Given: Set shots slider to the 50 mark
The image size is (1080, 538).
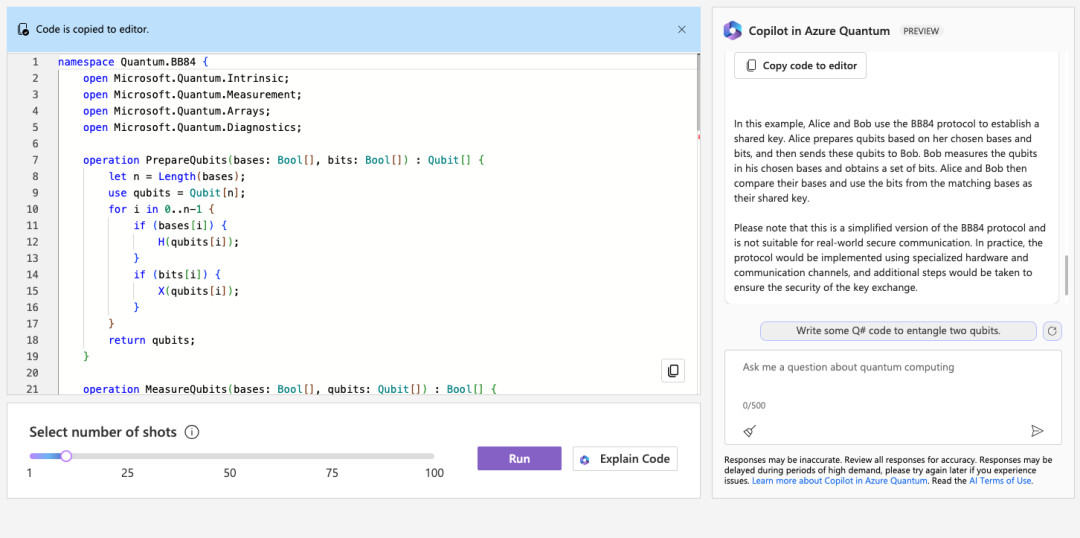Looking at the screenshot, I should tap(231, 456).
